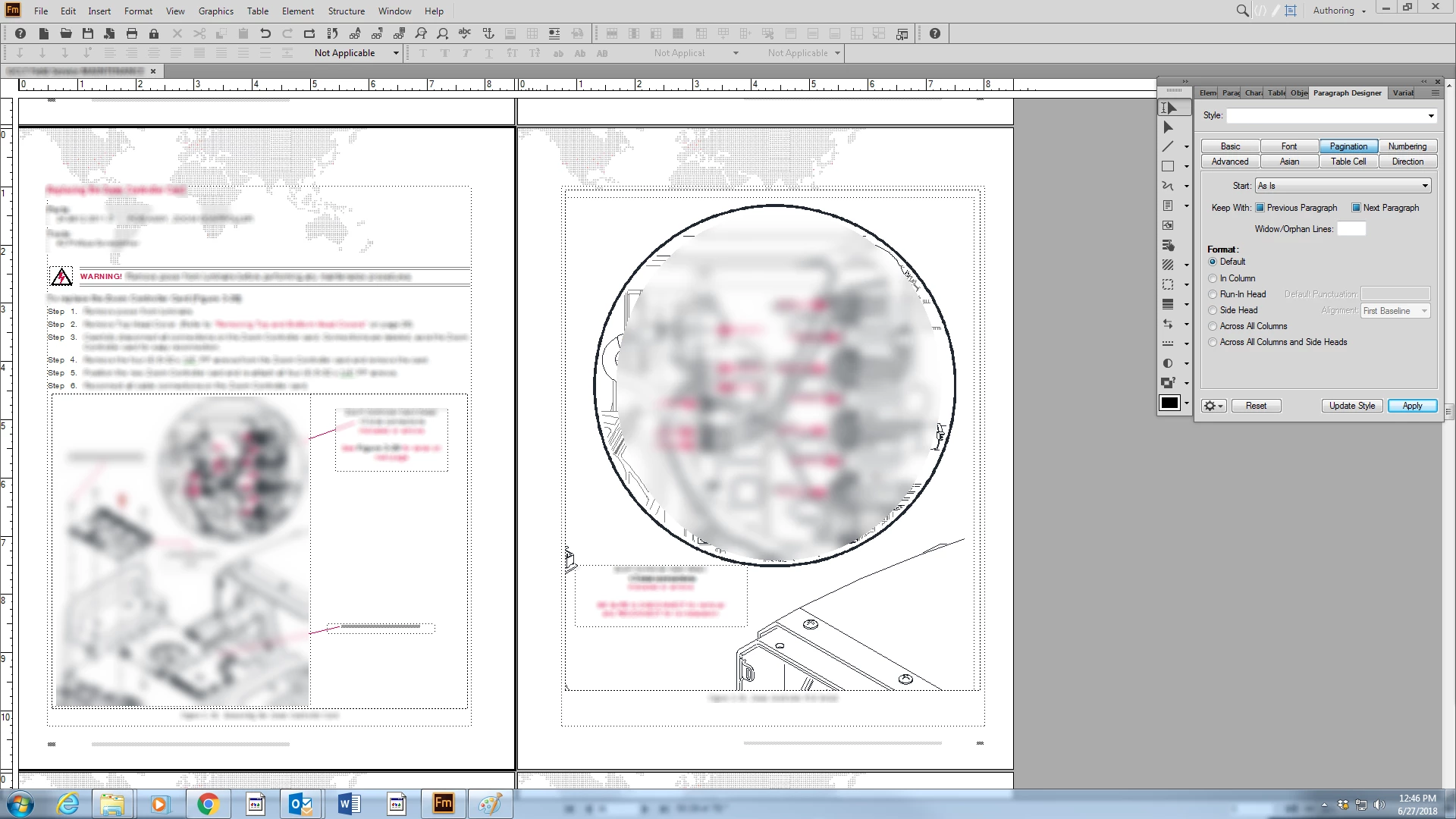Click the Insert Anchored Frame anchor icon

tap(488, 33)
